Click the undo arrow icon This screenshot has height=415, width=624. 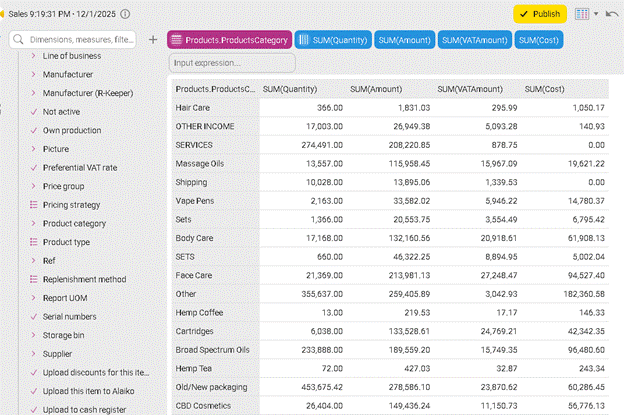click(612, 15)
